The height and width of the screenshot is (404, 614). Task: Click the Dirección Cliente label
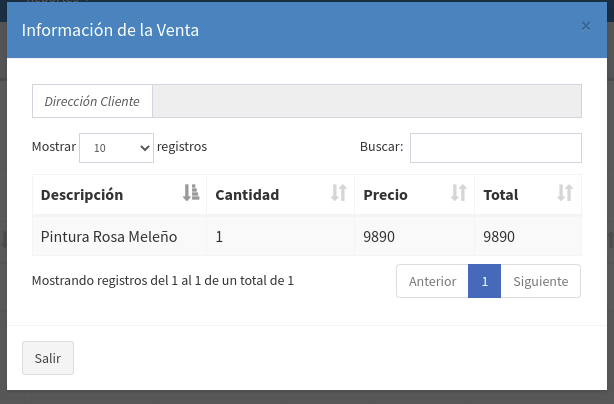tap(93, 102)
